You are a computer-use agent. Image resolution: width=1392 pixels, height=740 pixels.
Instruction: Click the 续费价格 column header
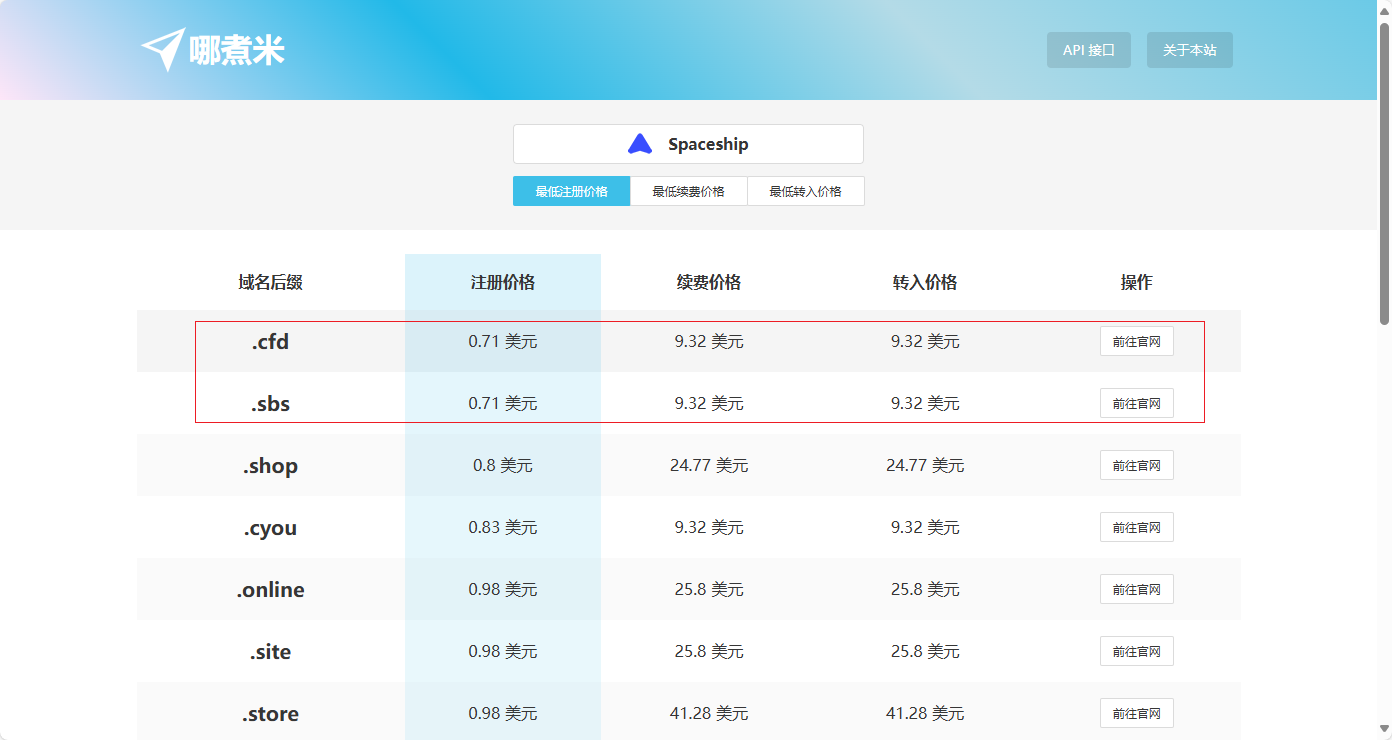(709, 282)
